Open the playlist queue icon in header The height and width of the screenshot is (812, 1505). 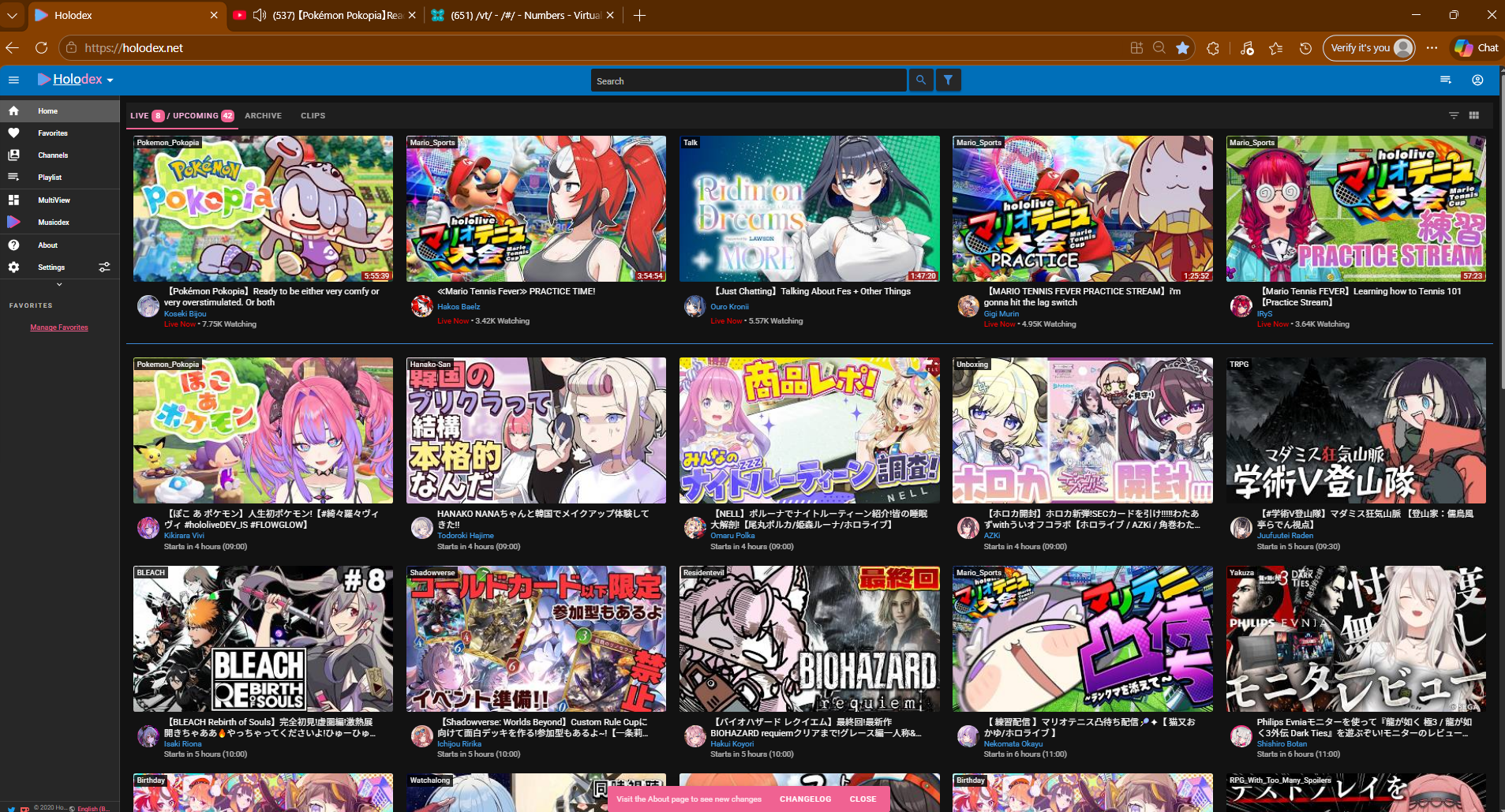(1446, 80)
